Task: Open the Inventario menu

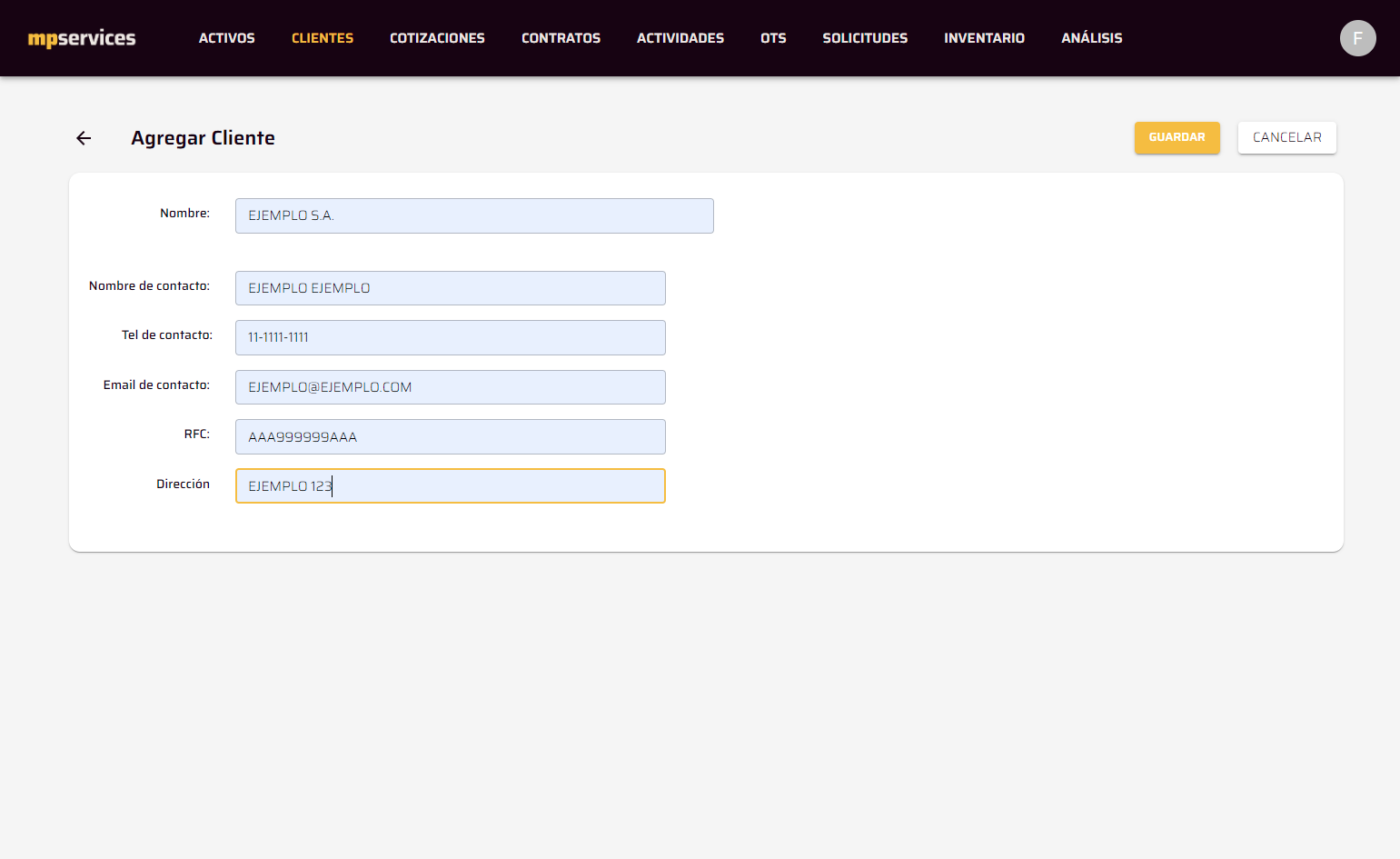Action: click(x=984, y=38)
